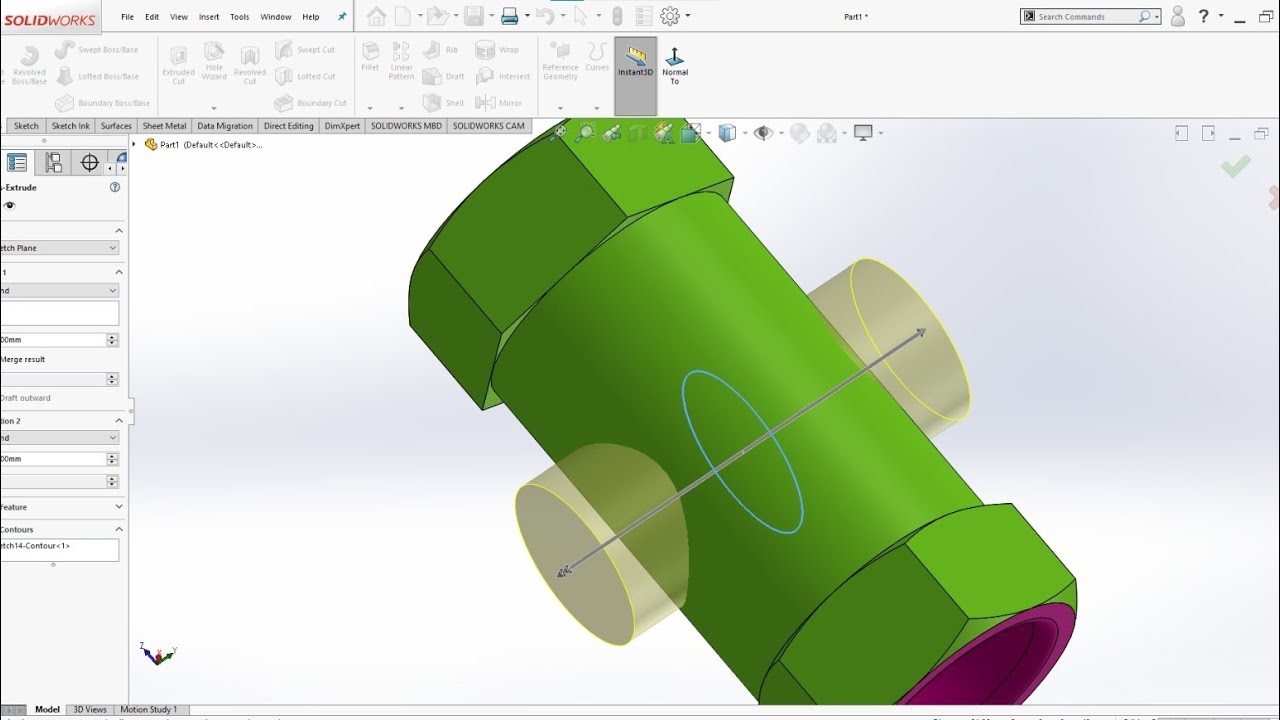
Task: Click the Print icon
Action: 509,16
